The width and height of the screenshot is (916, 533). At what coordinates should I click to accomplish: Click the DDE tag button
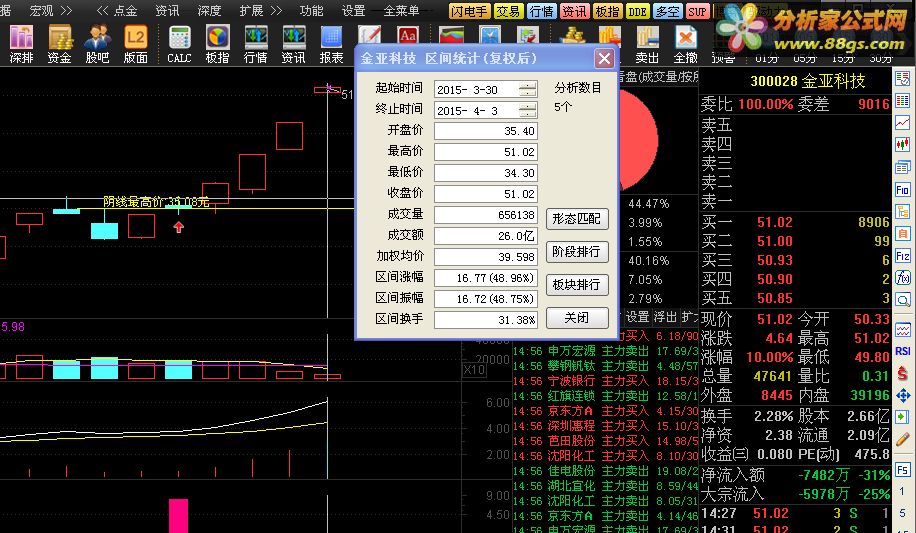coord(637,11)
